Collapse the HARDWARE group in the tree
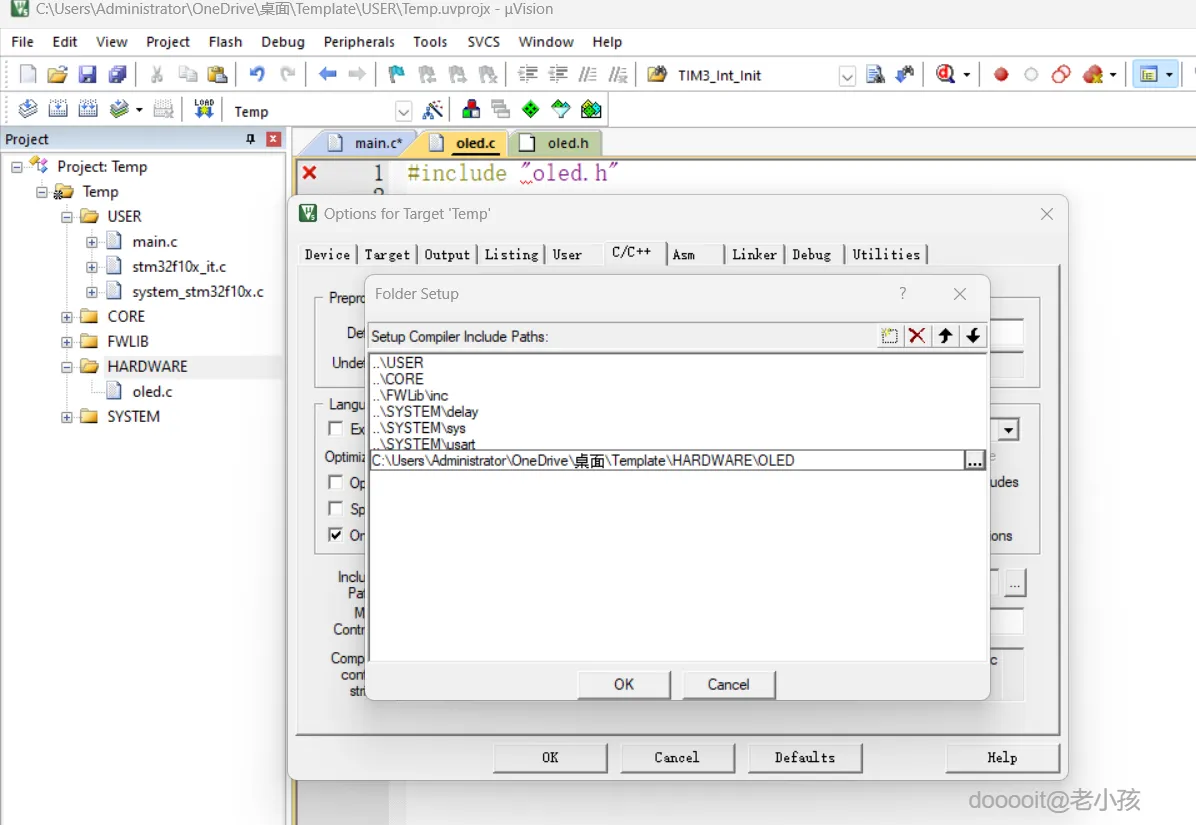The height and width of the screenshot is (825, 1196). [67, 367]
